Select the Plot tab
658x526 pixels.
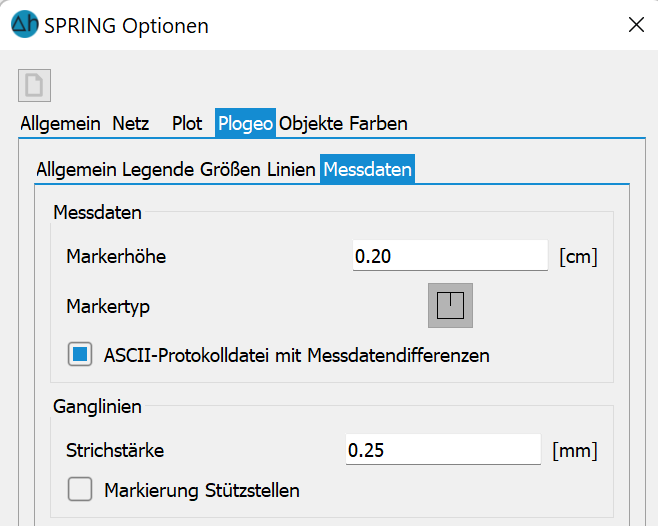tap(187, 123)
